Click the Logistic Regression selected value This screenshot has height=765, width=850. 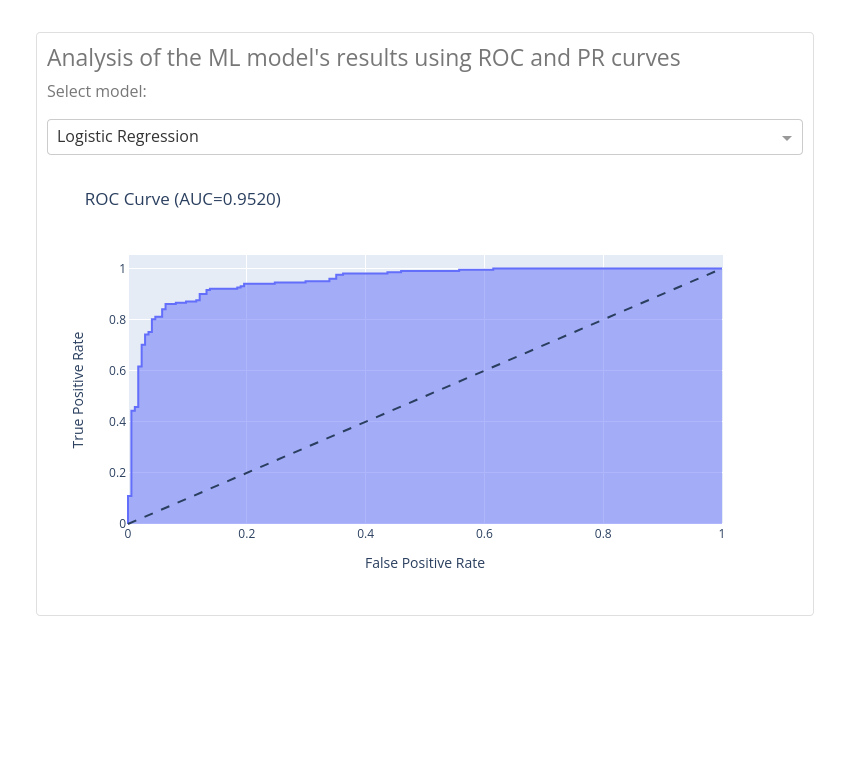[128, 137]
